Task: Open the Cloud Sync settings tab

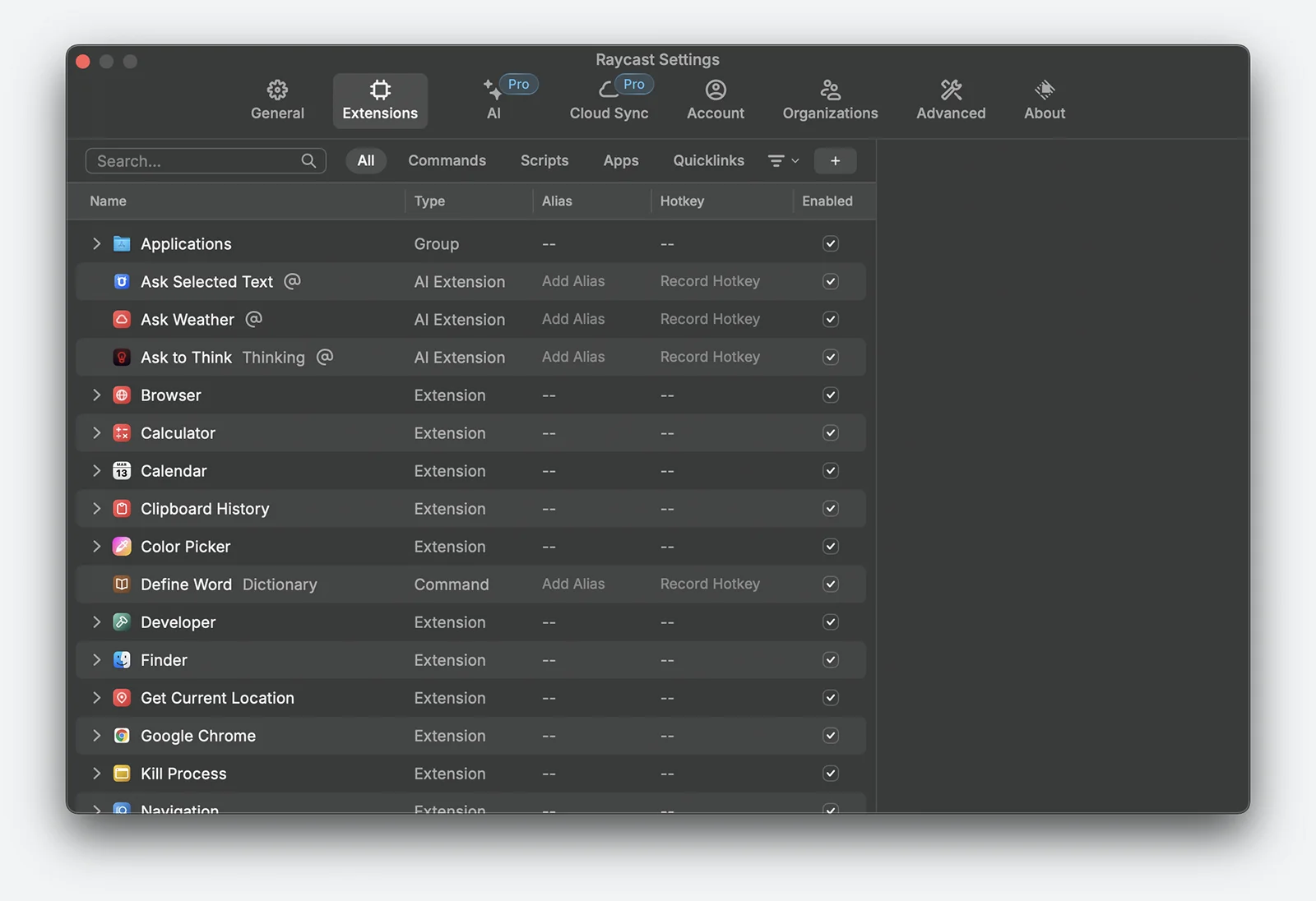Action: pos(609,100)
